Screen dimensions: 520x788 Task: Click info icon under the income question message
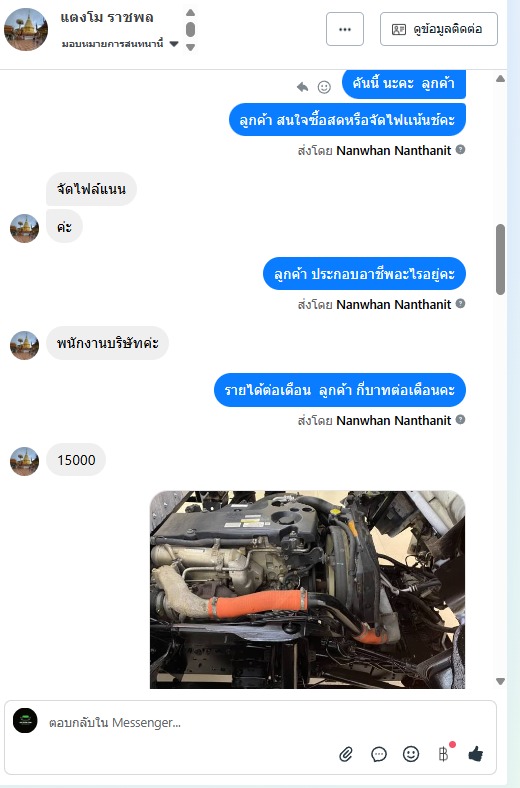coord(460,419)
